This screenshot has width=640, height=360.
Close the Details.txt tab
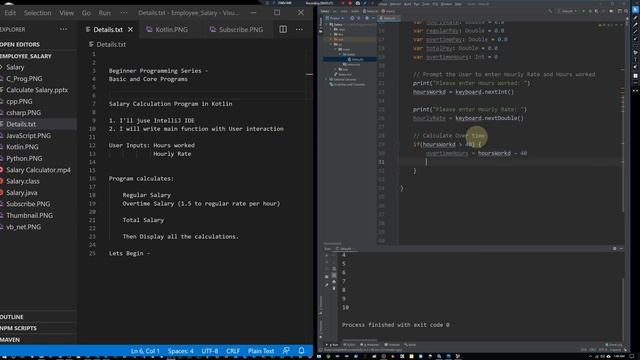pyautogui.click(x=131, y=29)
